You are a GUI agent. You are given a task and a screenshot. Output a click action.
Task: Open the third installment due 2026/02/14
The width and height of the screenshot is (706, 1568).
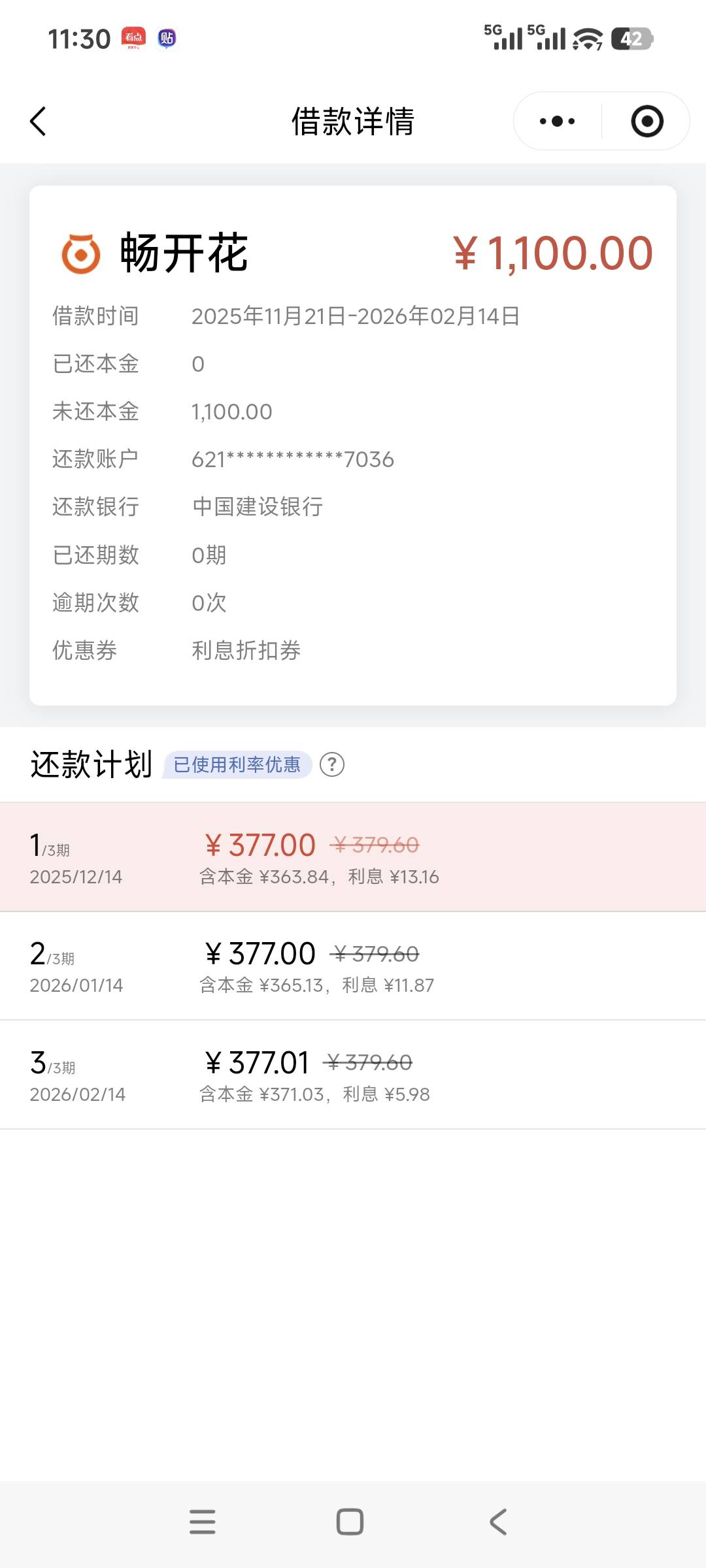353,1075
